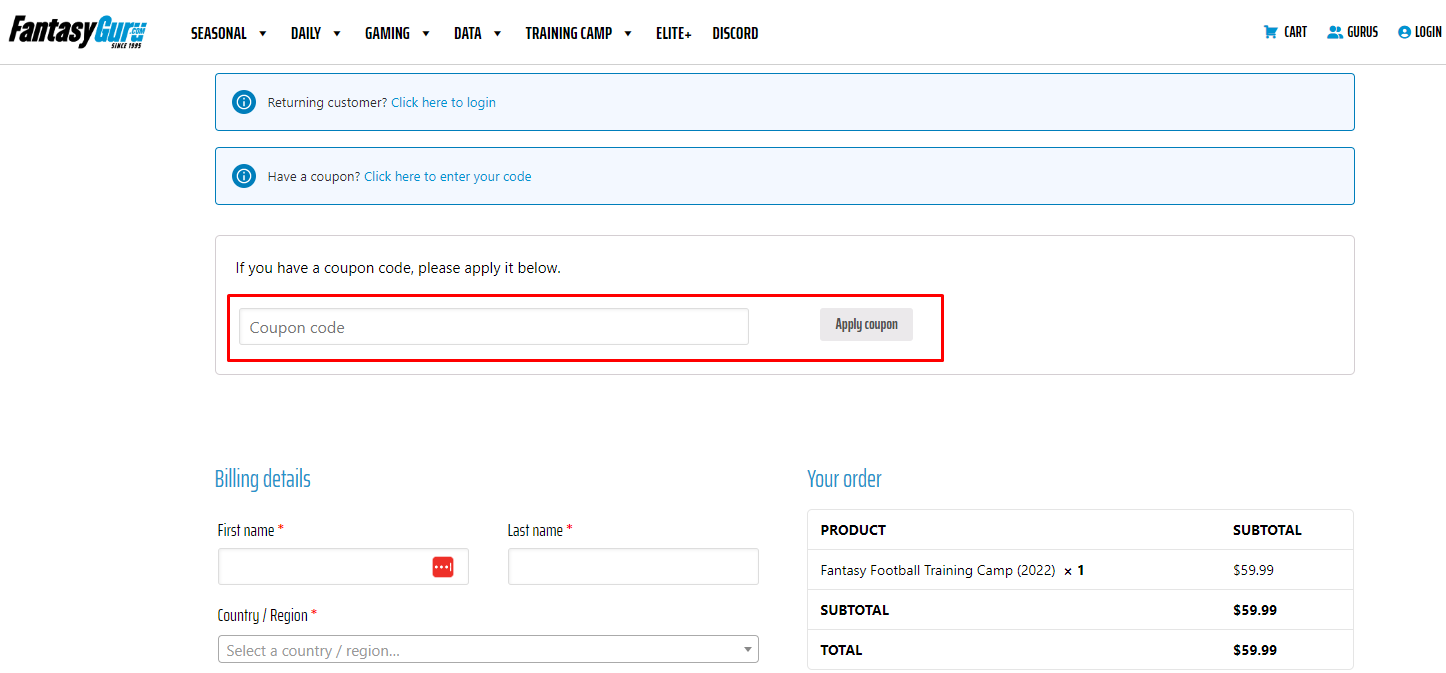Open the Country / Region dropdown
The width and height of the screenshot is (1446, 673).
point(488,650)
